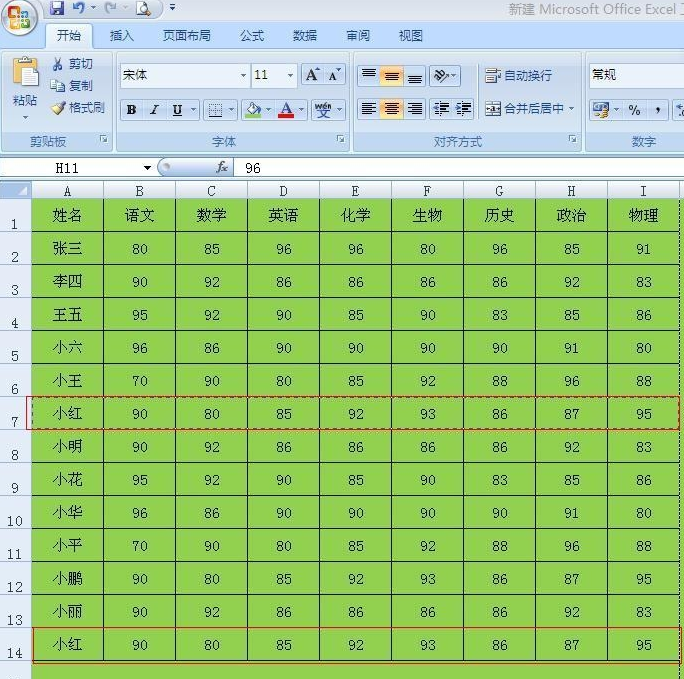The image size is (684, 679).
Task: Align text to the bottom of cell
Action: 414,76
